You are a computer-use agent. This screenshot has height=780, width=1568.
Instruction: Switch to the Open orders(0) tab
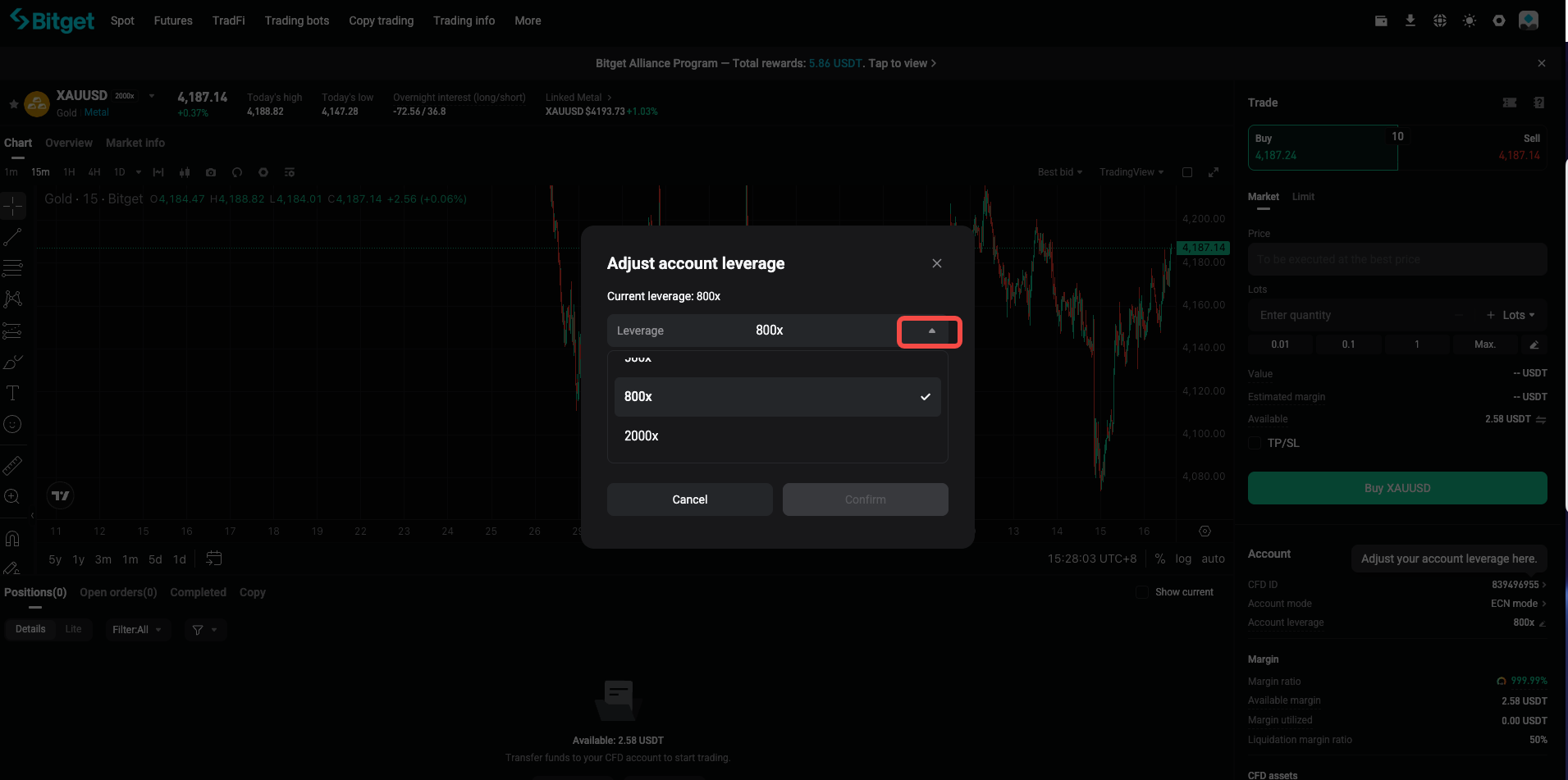pos(118,592)
